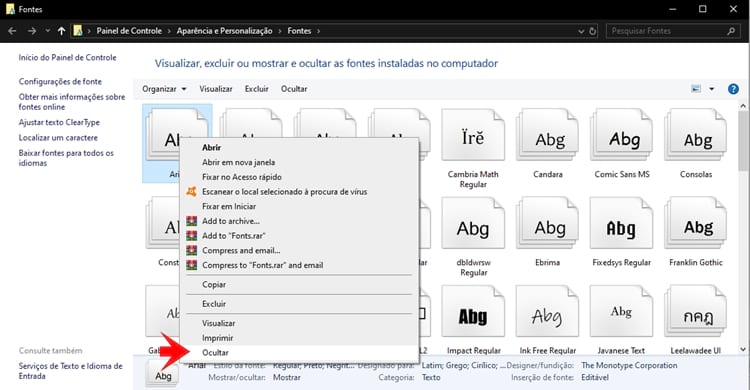The height and width of the screenshot is (390, 750).
Task: Click Ocultar in the toolbar
Action: 294,89
